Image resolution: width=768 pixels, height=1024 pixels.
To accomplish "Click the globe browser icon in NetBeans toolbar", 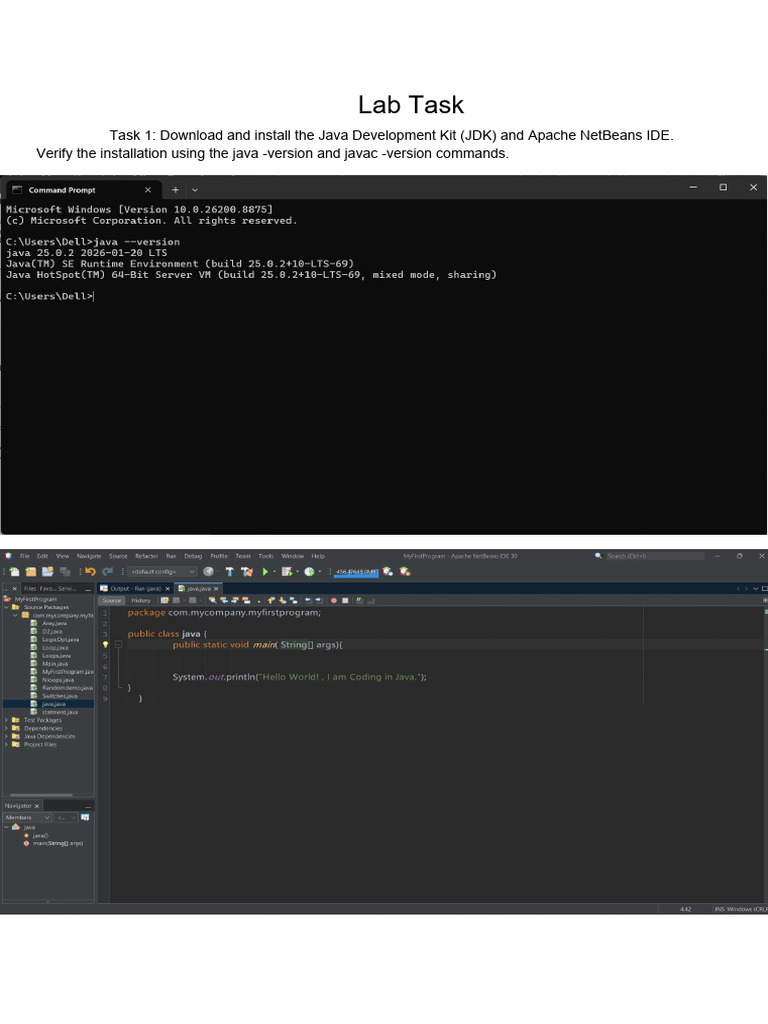I will tap(208, 571).
